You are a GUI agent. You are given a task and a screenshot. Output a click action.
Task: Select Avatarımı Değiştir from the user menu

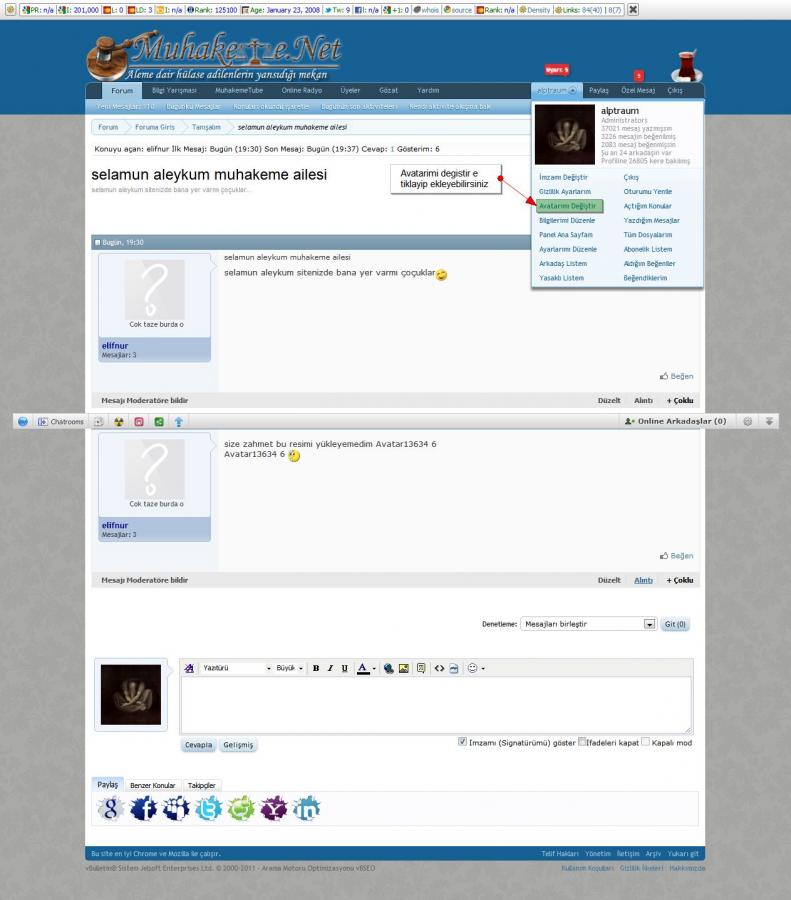coord(568,206)
